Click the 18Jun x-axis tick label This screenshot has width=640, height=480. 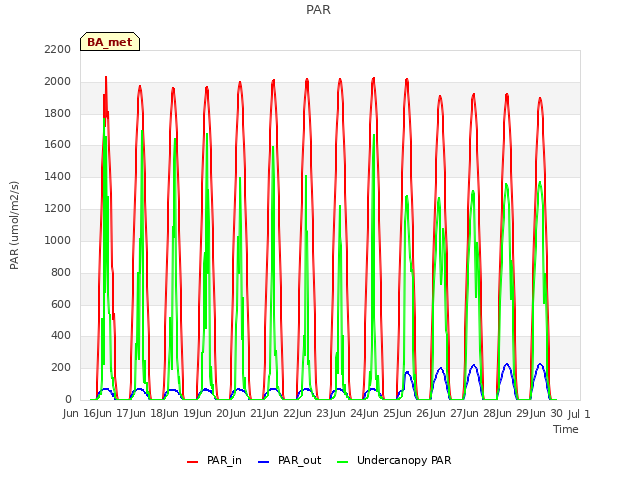164,414
